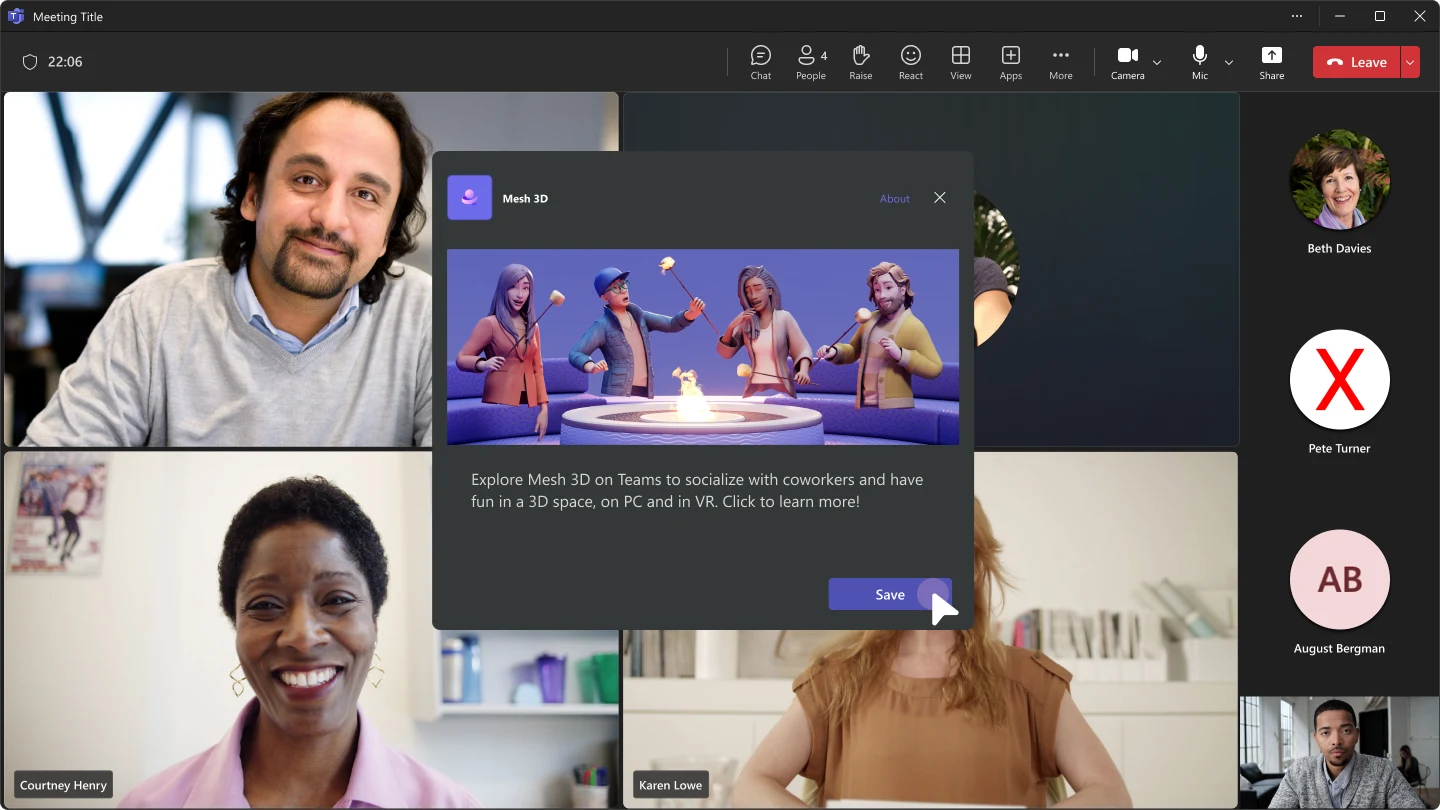This screenshot has height=810, width=1440.
Task: Click the Pete Turner name text
Action: [x=1340, y=448]
